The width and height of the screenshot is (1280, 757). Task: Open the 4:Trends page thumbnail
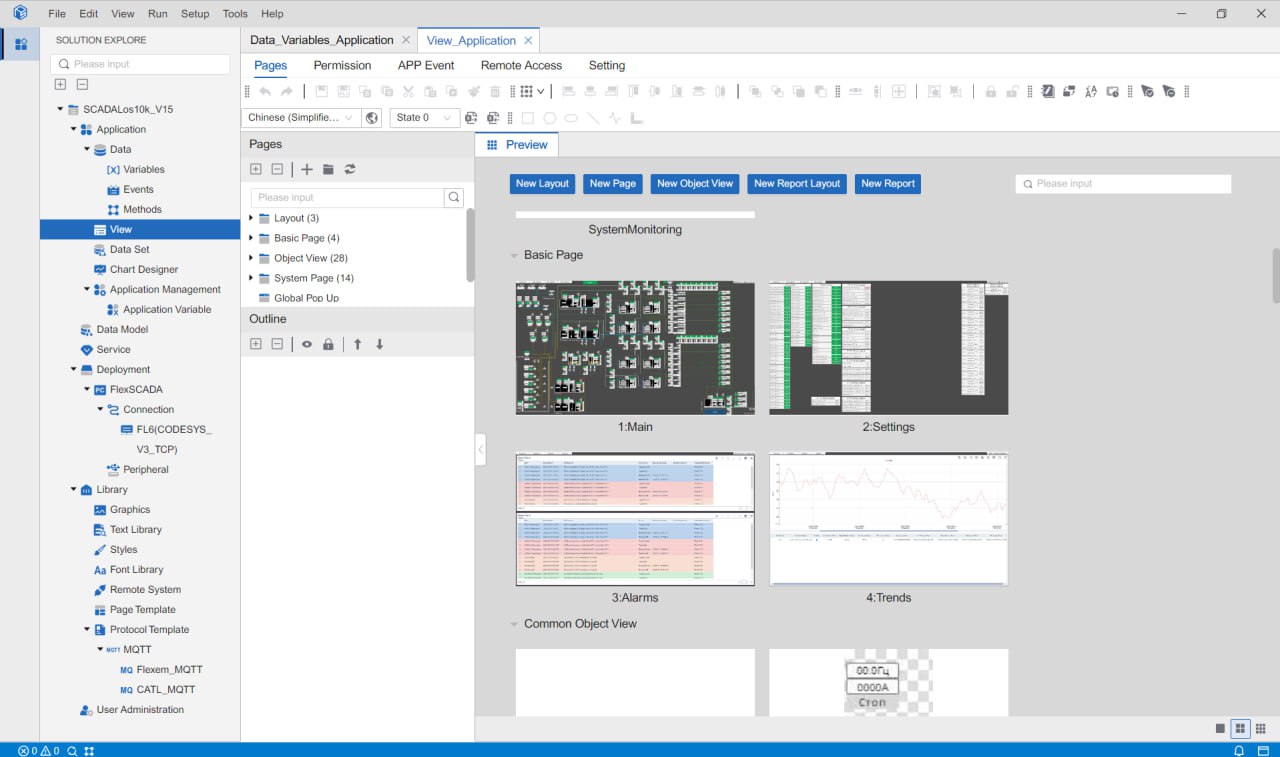[x=889, y=519]
